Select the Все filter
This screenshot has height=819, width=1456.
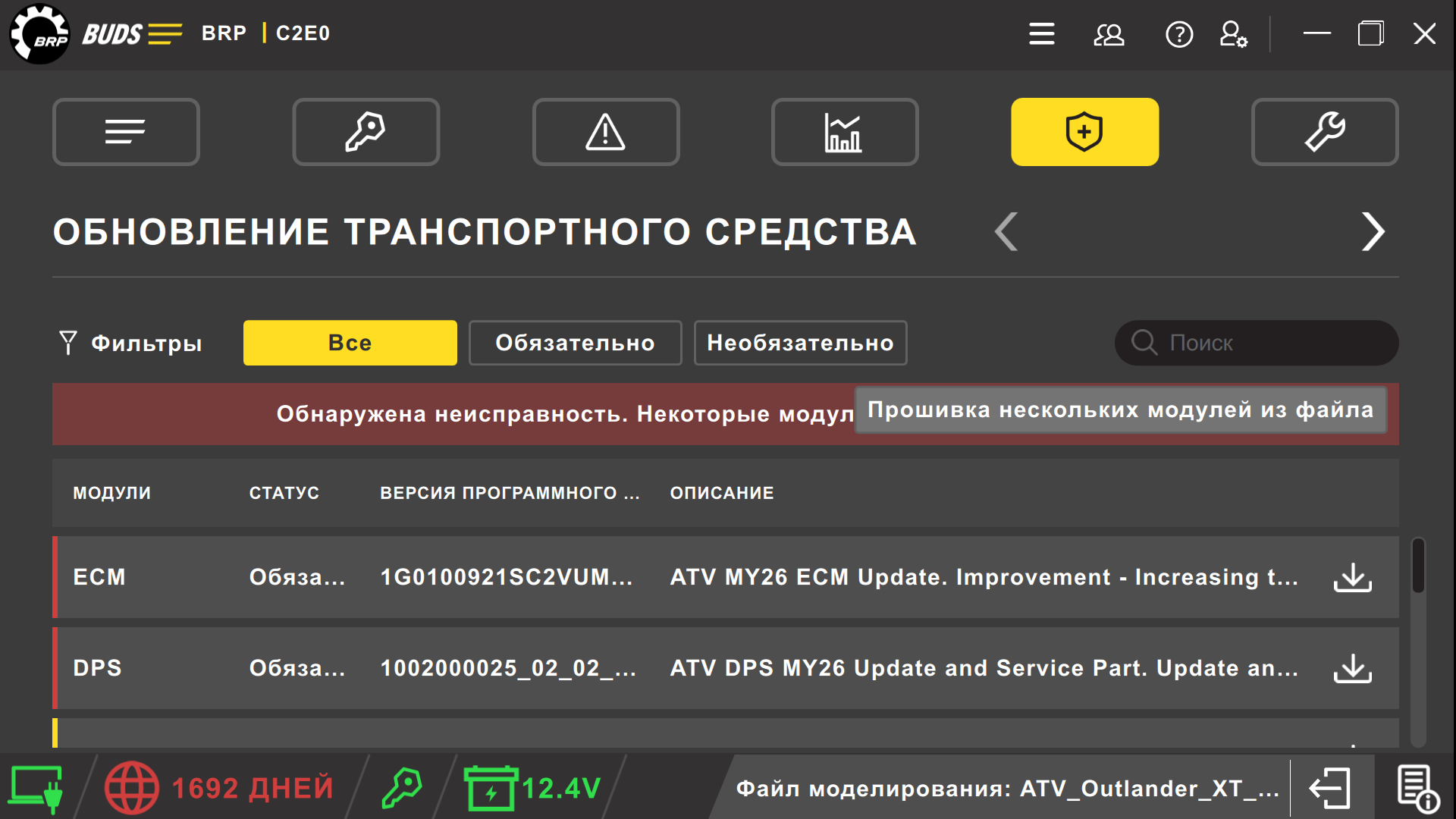[350, 343]
